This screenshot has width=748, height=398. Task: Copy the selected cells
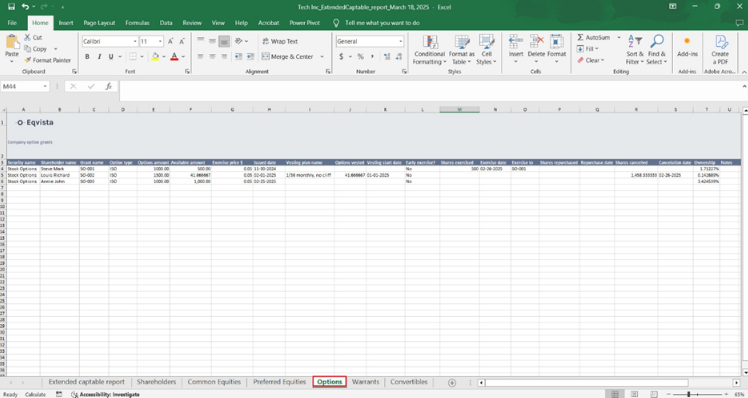coord(36,49)
